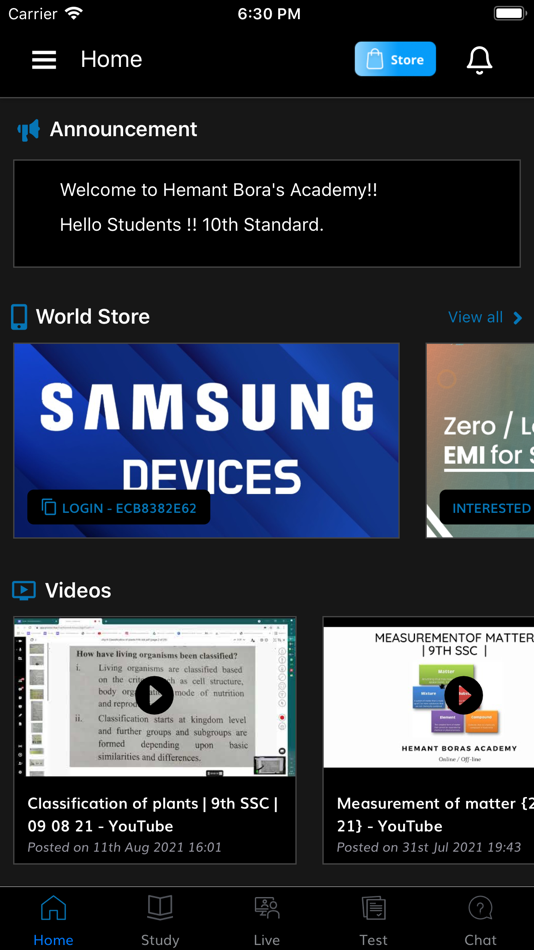Click the Carrier label in the status bar
The height and width of the screenshot is (950, 534).
pos(33,13)
